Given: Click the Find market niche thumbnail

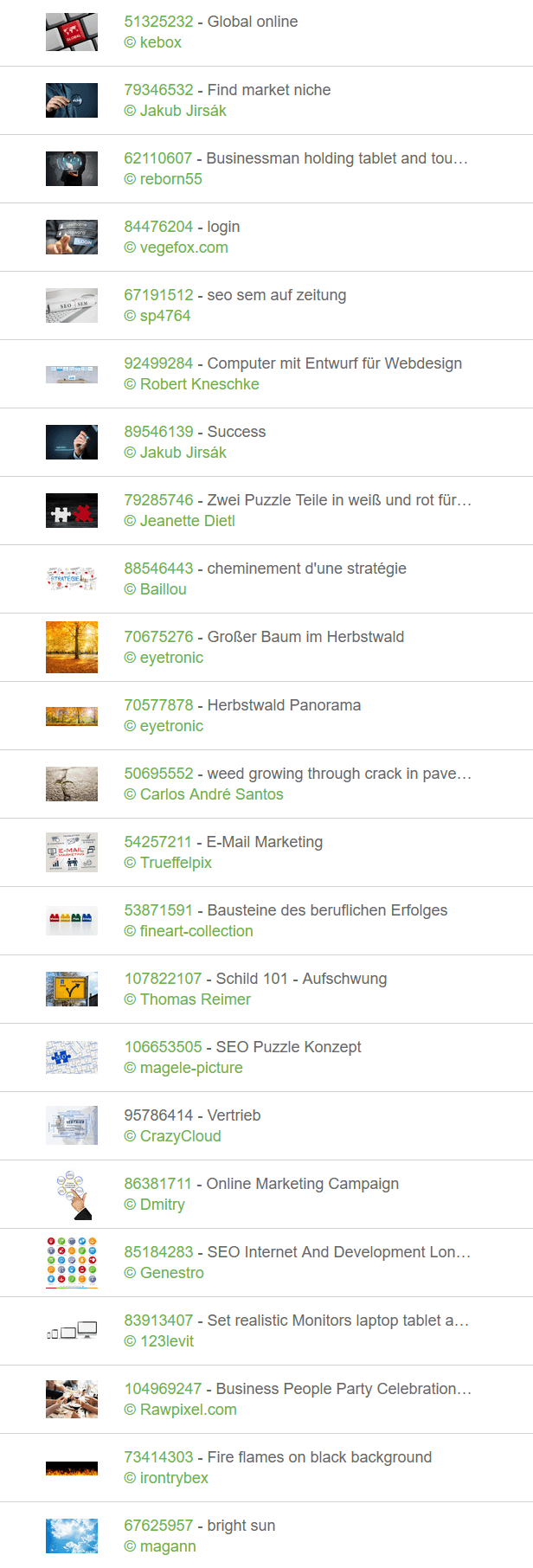Looking at the screenshot, I should [72, 100].
